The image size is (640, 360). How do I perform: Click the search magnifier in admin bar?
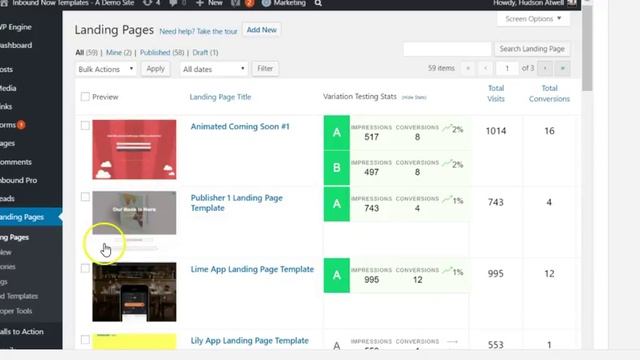pos(318,3)
